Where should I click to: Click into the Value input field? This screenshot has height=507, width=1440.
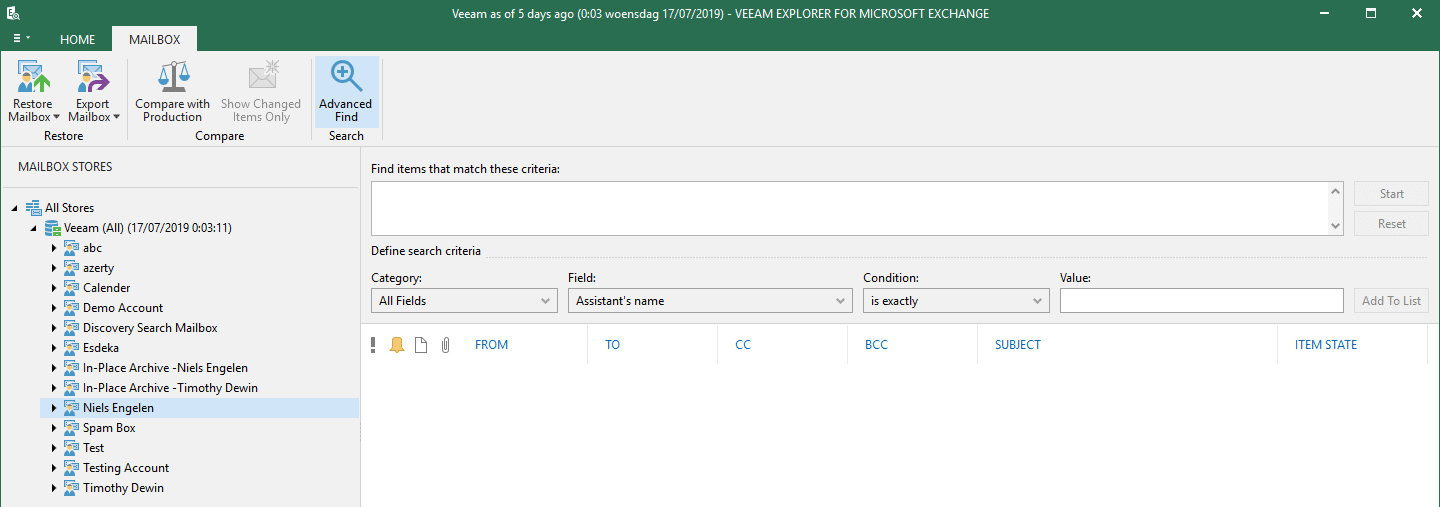(1201, 301)
